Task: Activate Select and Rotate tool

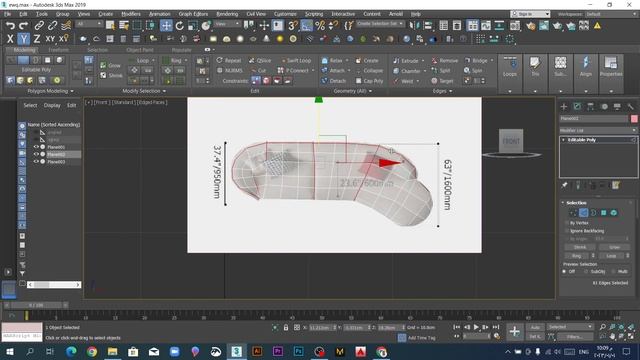Action: (180, 26)
